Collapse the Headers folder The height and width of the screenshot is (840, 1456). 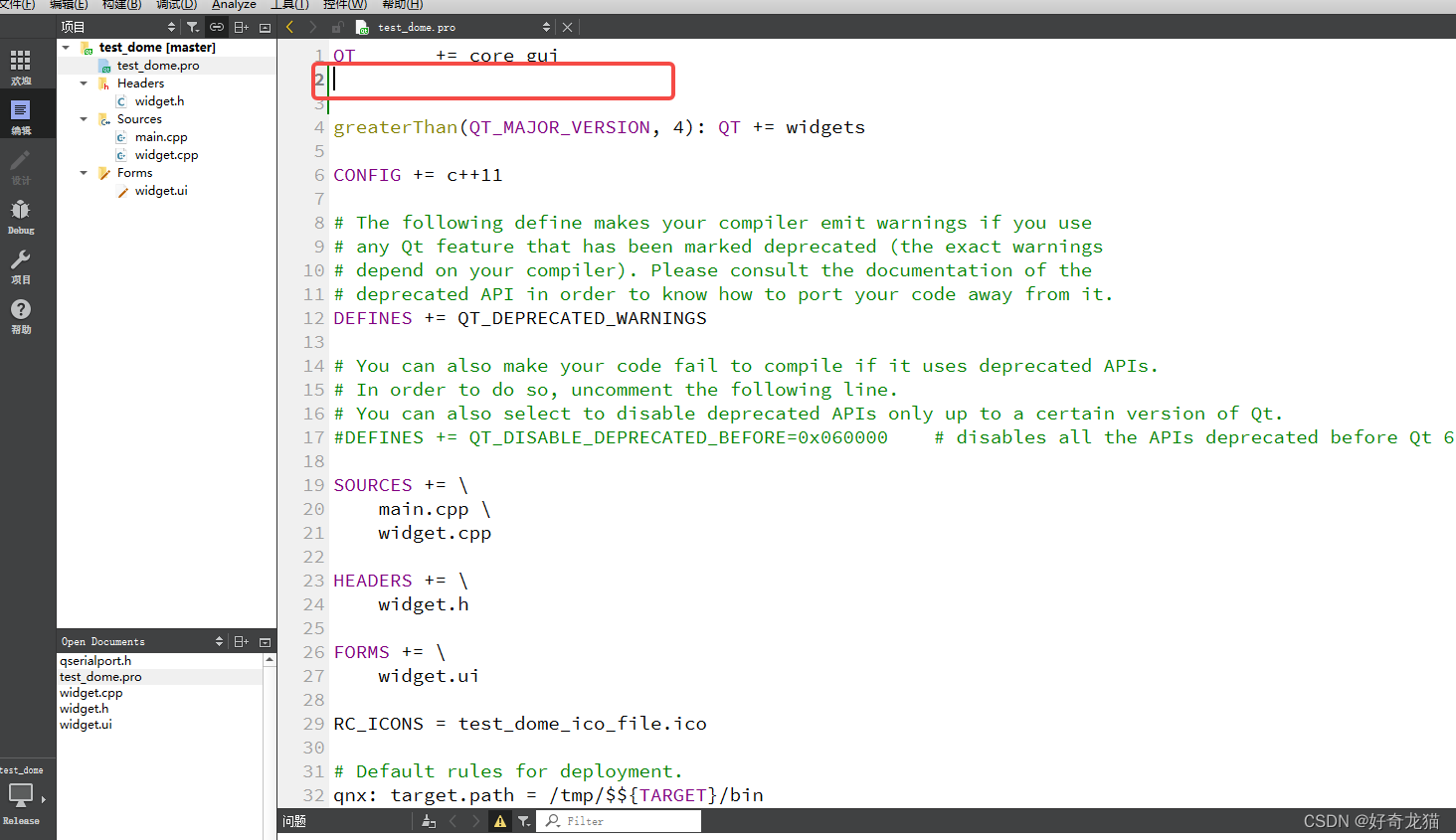[84, 84]
